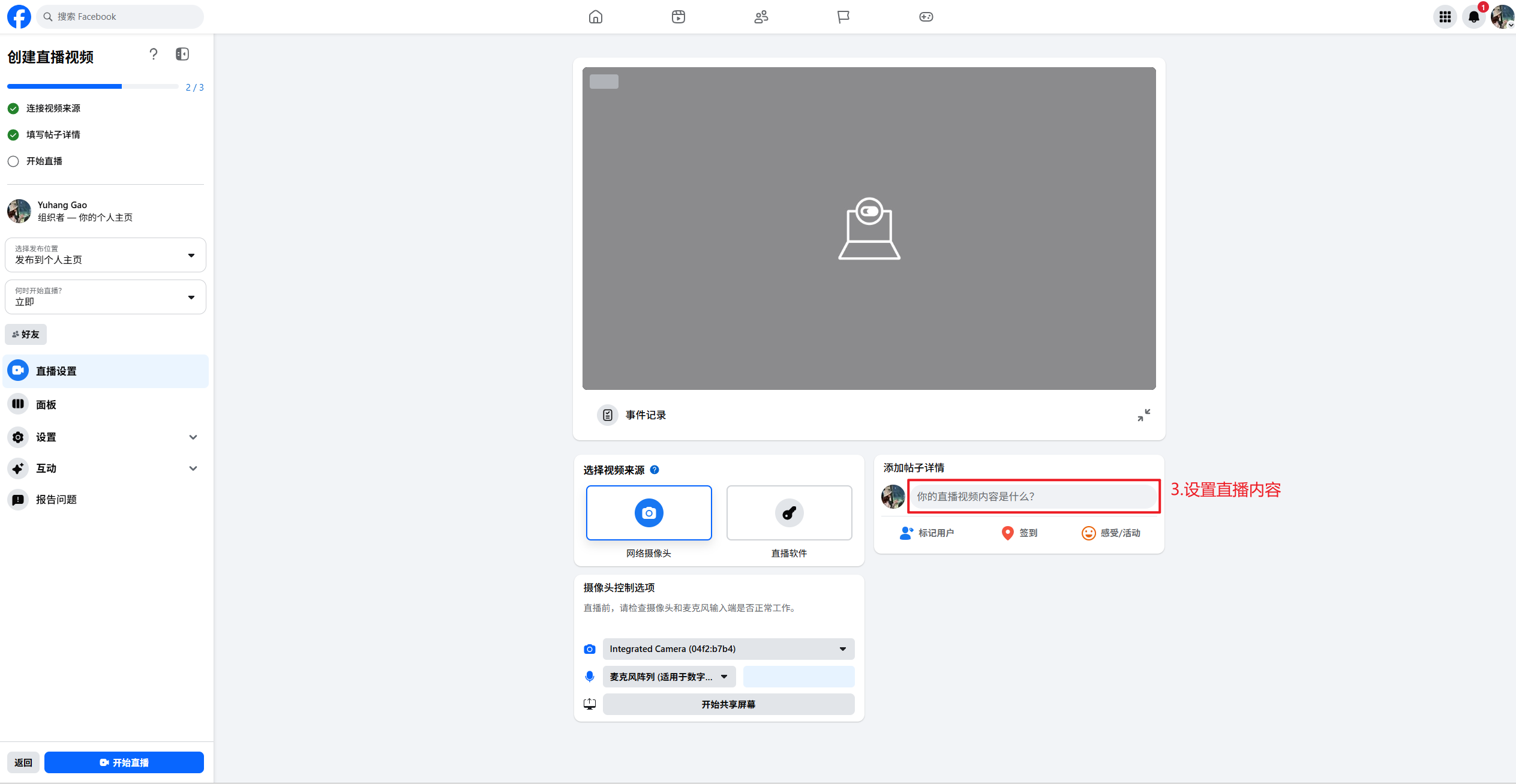Open 面板 in the left sidebar

106,404
